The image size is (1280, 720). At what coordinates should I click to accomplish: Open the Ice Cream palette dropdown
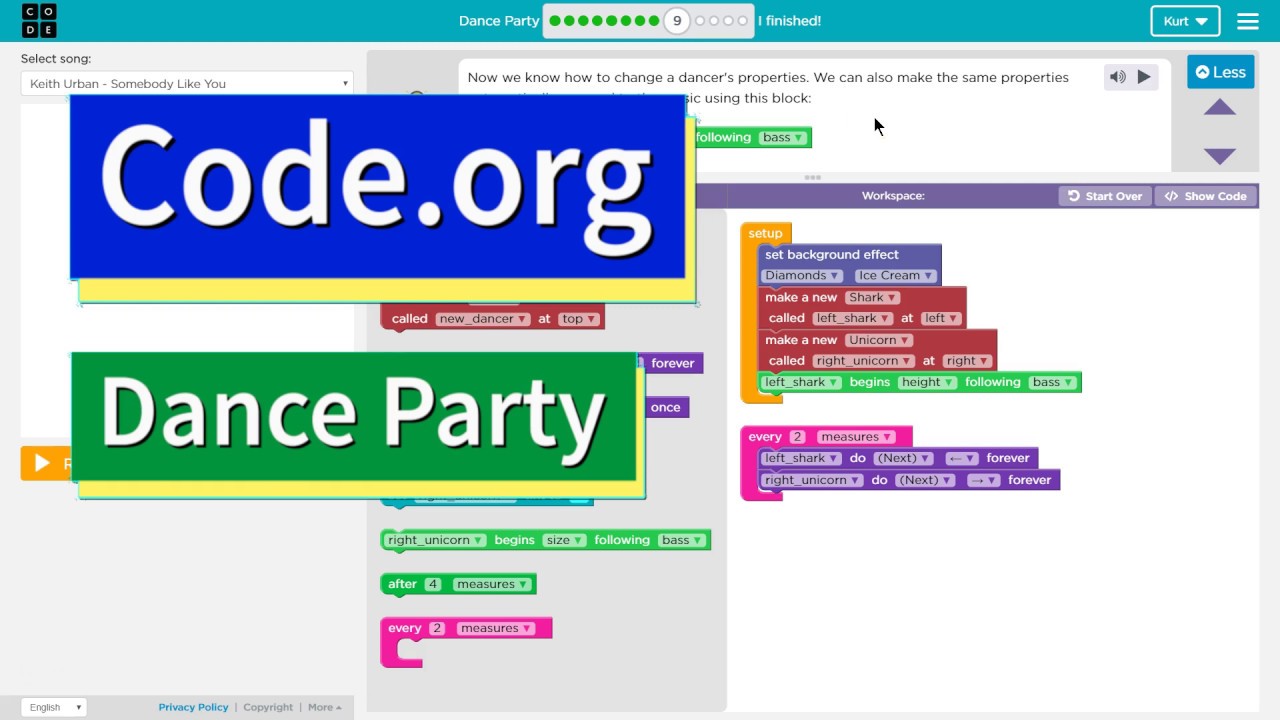[895, 275]
